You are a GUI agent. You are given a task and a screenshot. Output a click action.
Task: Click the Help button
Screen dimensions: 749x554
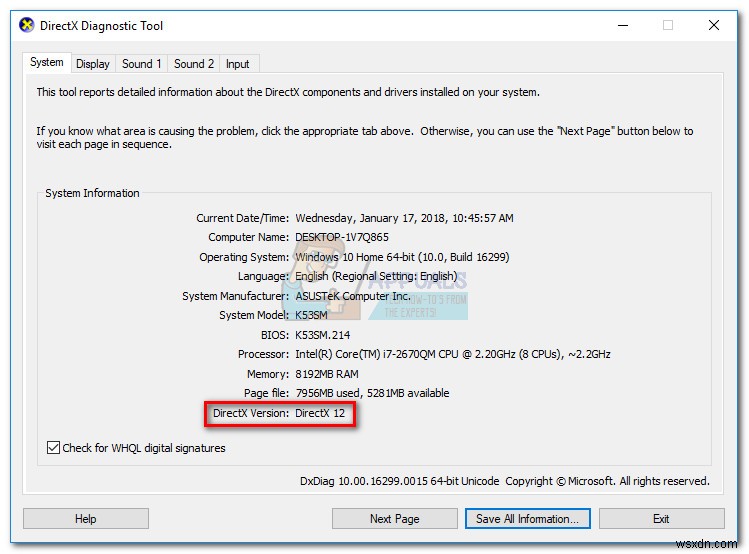(86, 519)
